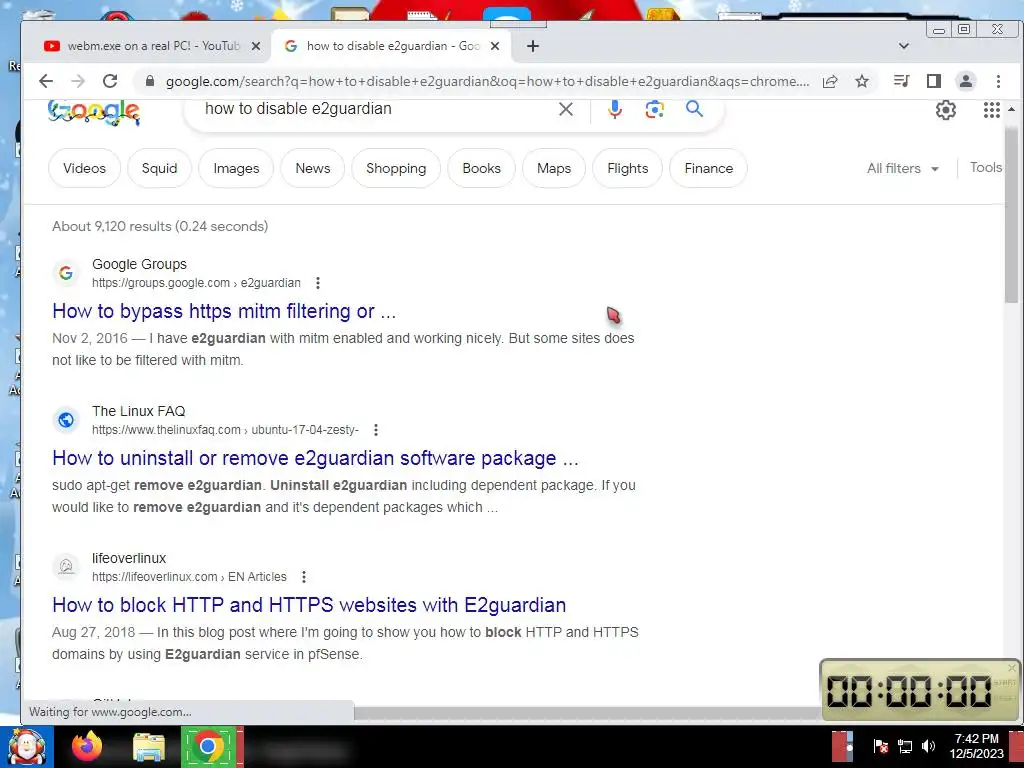Screen dimensions: 1024x768
Task: Toggle the Chrome side panel icon
Action: tap(934, 81)
